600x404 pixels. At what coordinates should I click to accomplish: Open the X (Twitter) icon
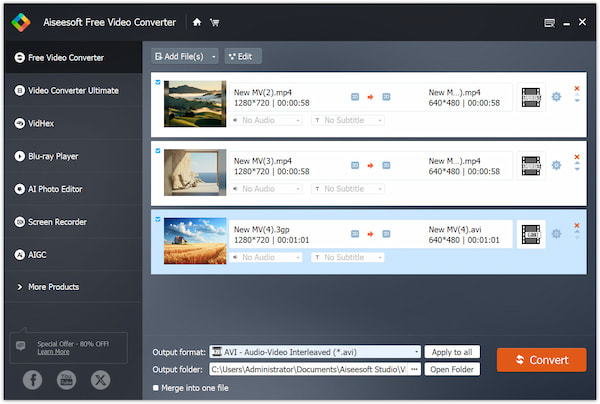pyautogui.click(x=101, y=380)
